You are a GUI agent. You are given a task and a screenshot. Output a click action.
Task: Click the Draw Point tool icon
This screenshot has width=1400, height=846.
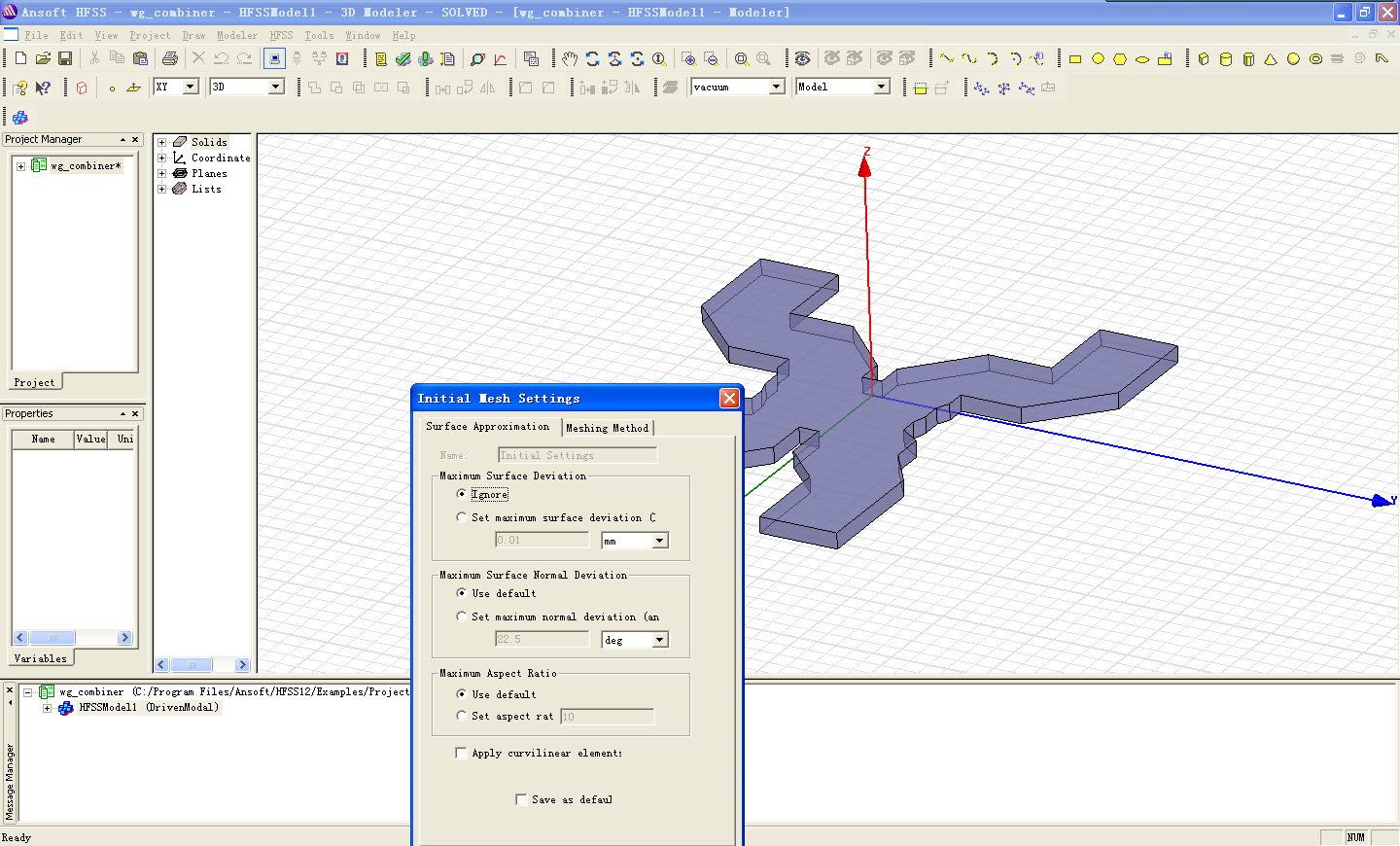pos(112,88)
